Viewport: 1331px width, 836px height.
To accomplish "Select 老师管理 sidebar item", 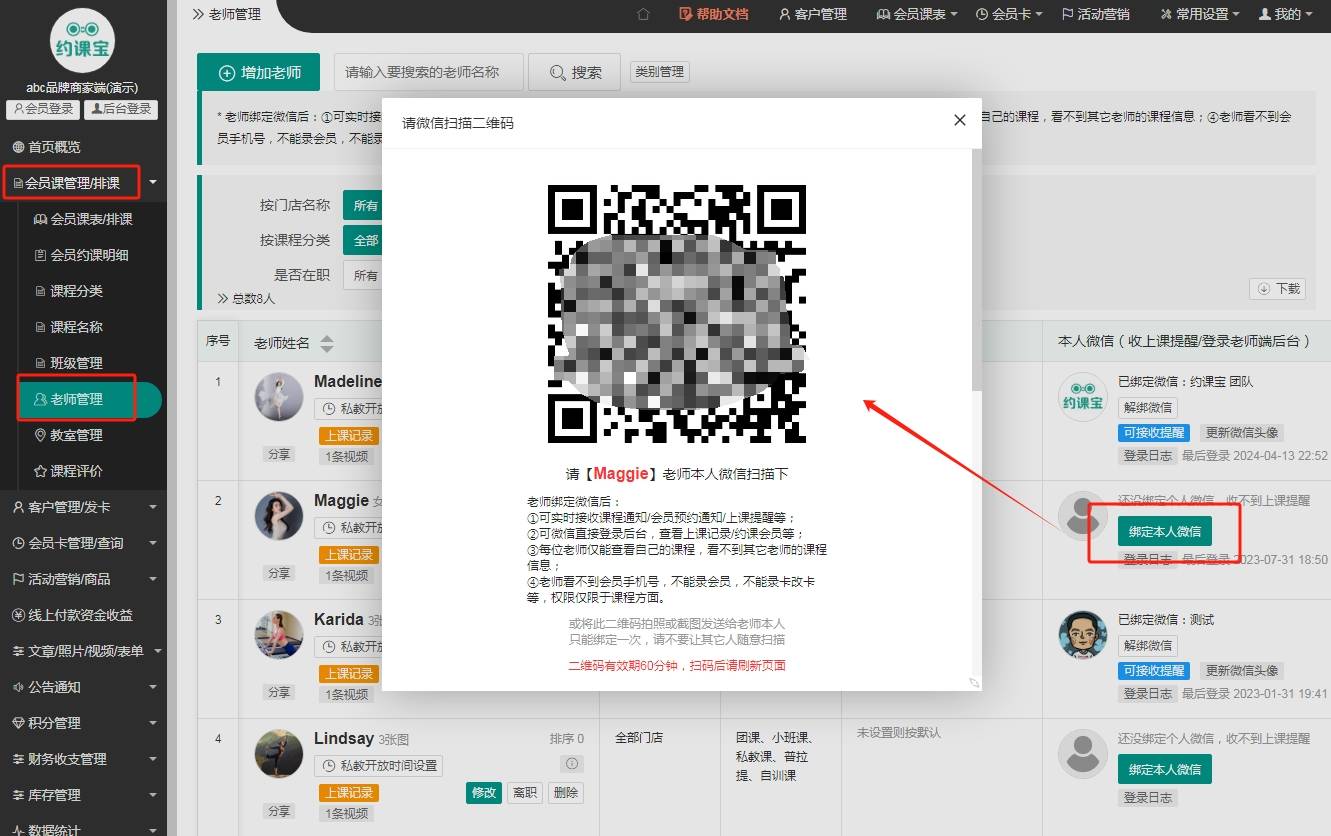I will click(x=89, y=399).
